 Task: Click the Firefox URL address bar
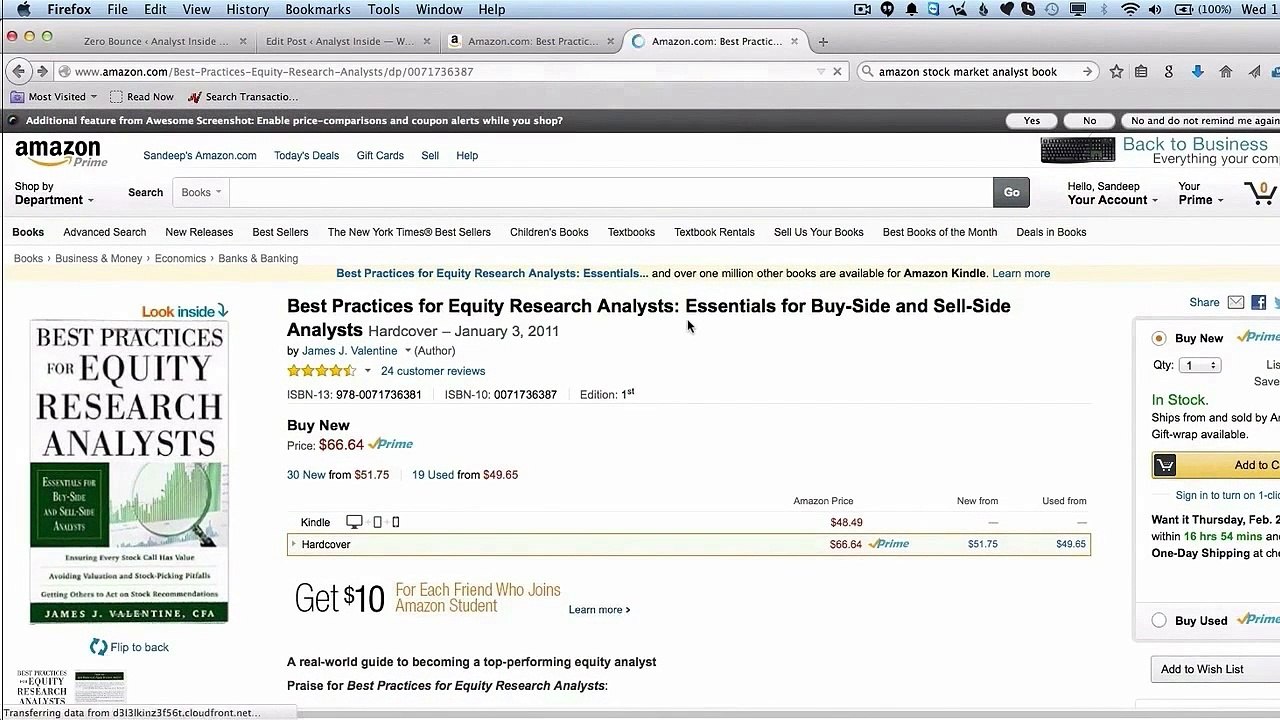(x=440, y=72)
